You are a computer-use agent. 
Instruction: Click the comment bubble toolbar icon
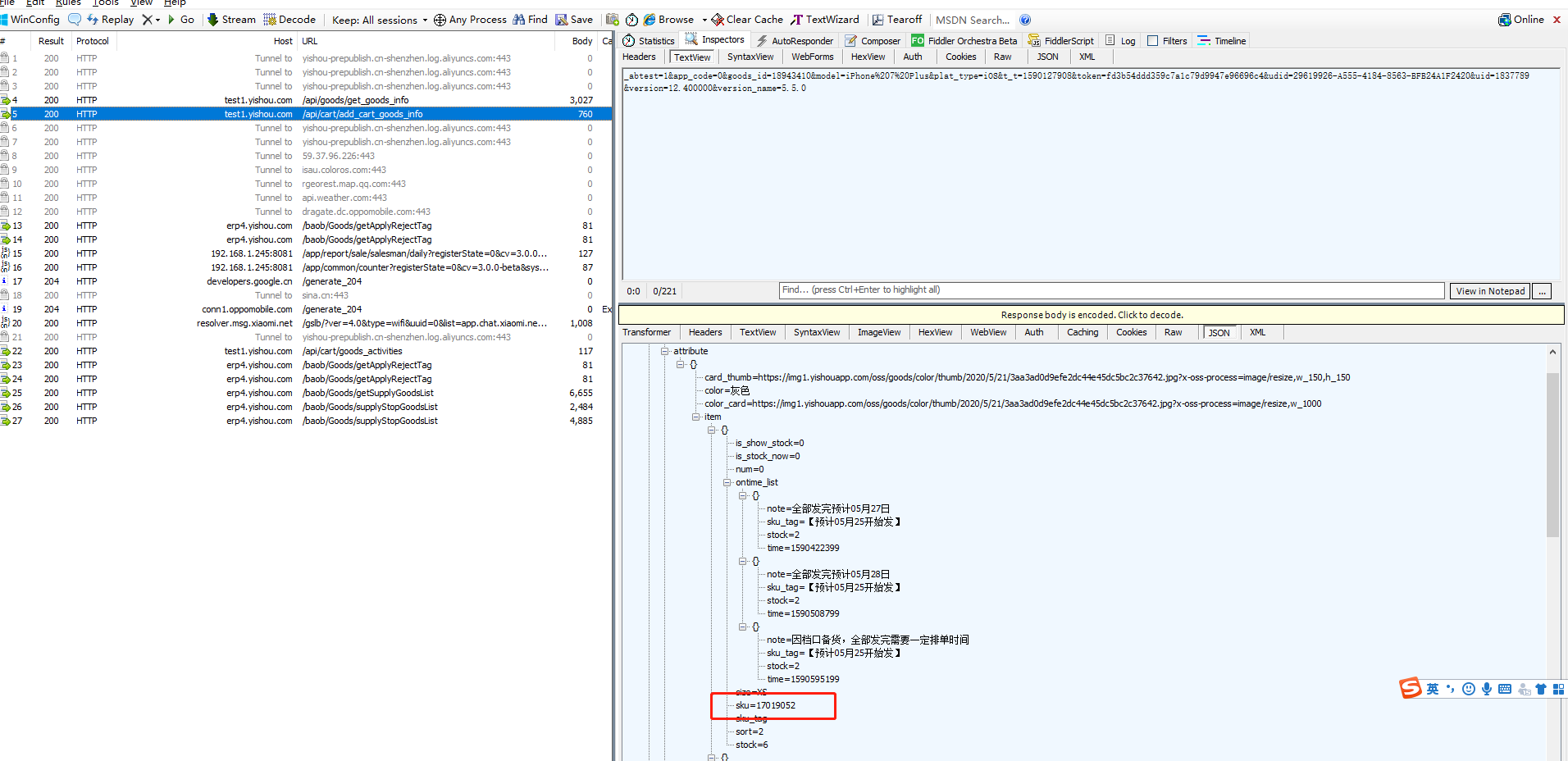click(75, 20)
